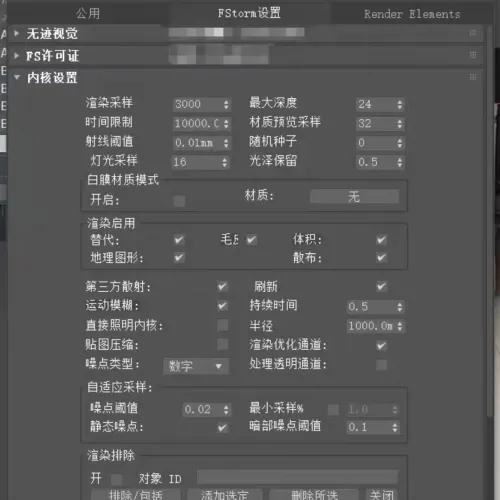Click the 随机种子 spinner arrows
Viewport: 500px width, 500px height.
pos(400,143)
